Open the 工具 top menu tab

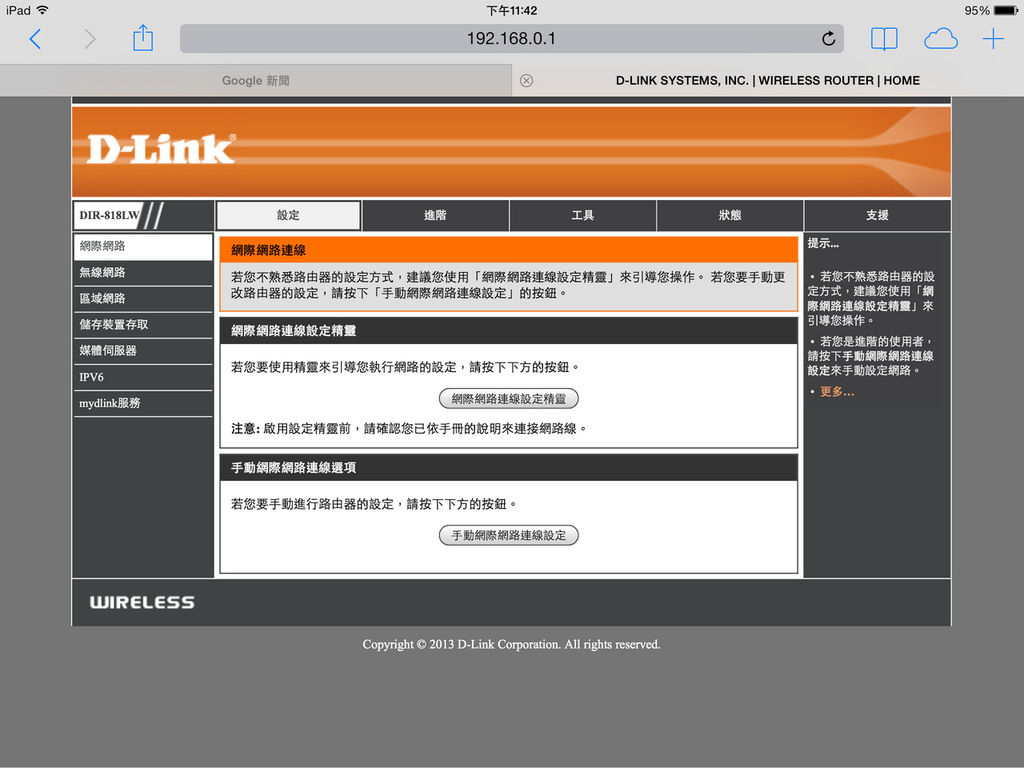click(583, 216)
